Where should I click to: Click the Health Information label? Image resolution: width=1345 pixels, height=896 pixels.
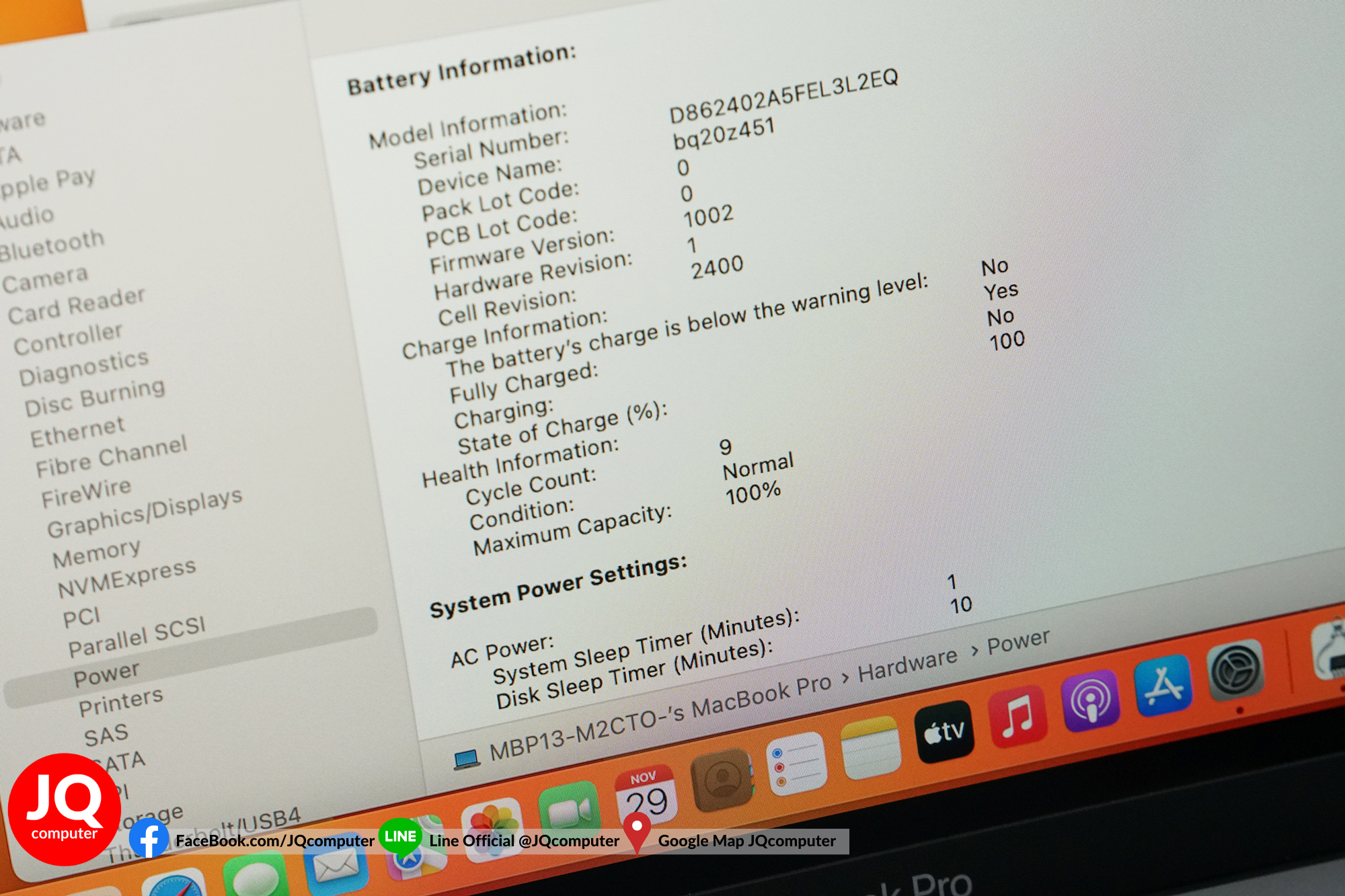pos(521,462)
